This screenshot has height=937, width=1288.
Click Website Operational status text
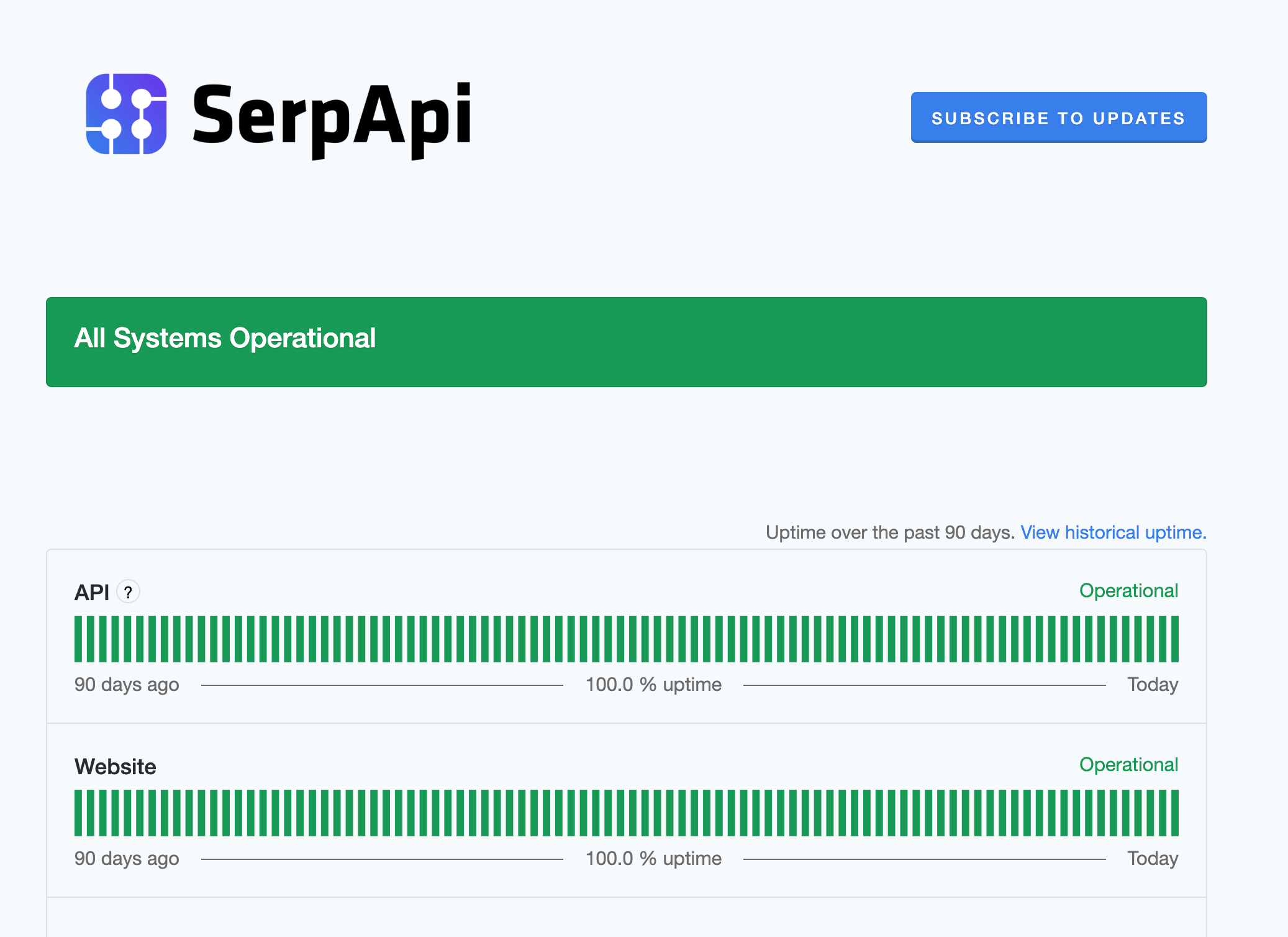[1128, 764]
